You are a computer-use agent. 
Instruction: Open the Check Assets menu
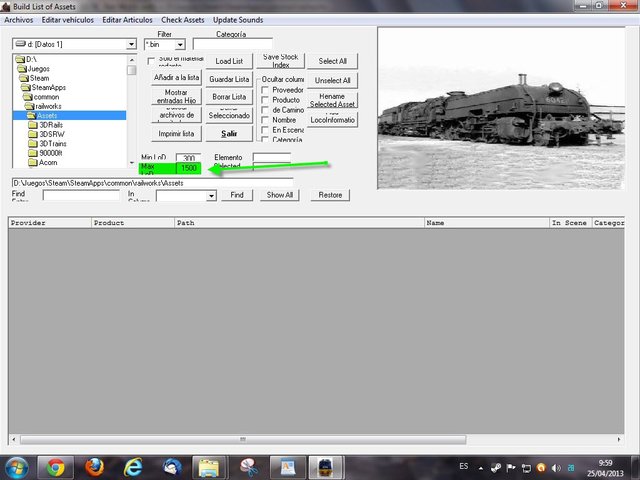tap(184, 20)
